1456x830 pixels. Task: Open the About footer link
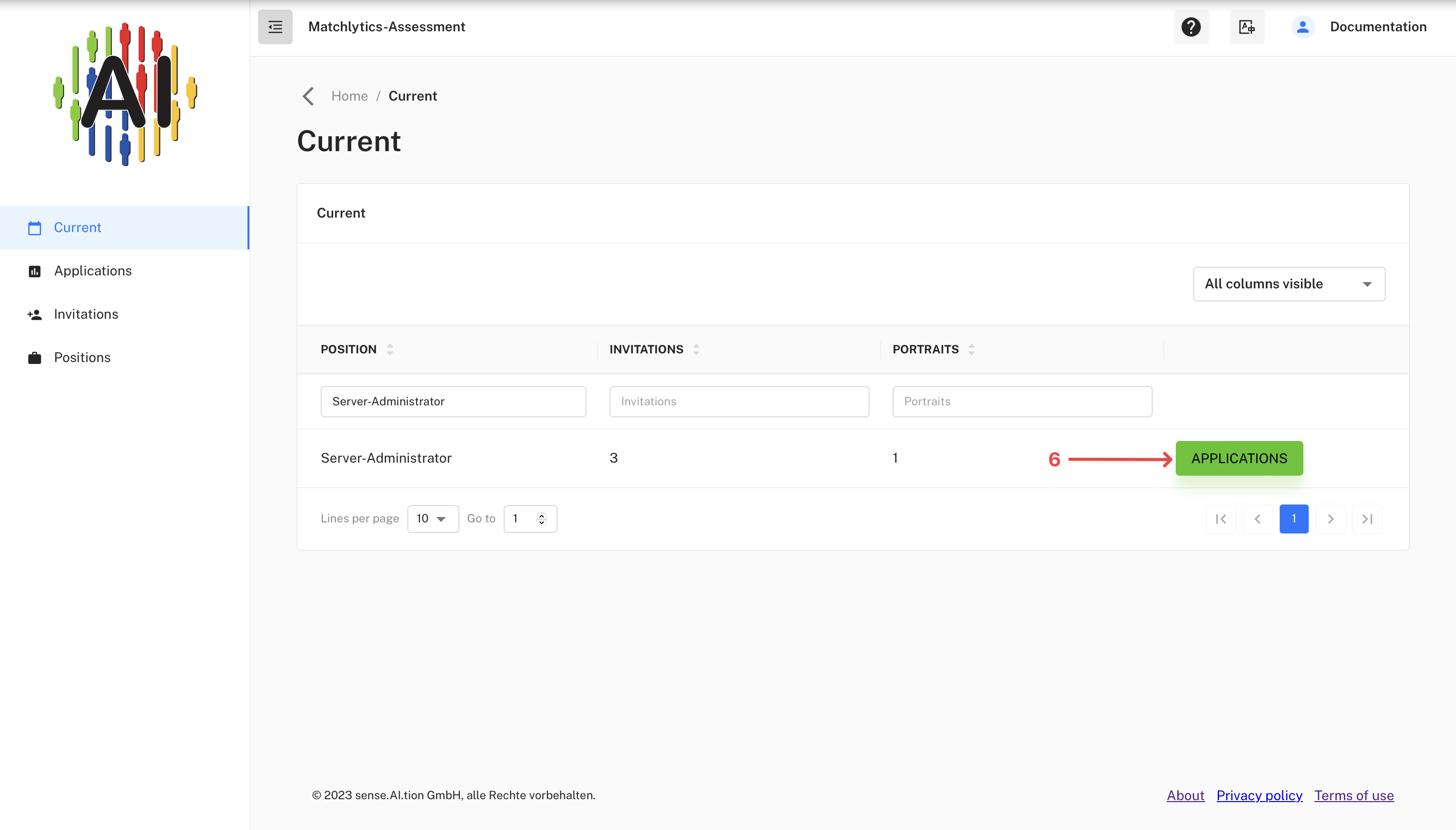pyautogui.click(x=1185, y=795)
